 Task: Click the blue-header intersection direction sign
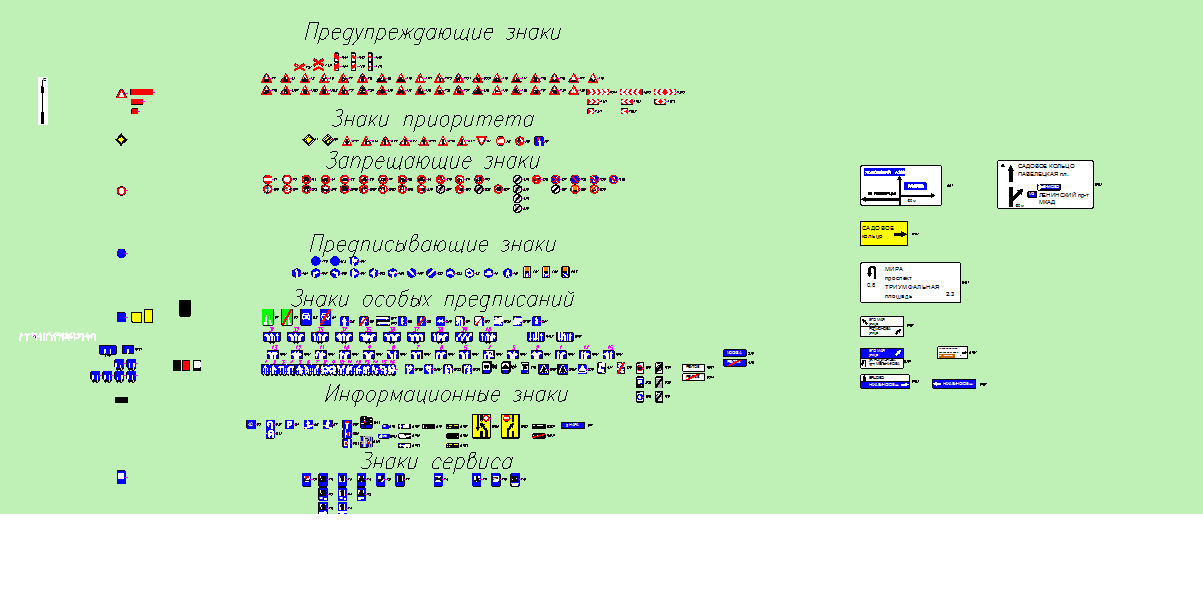901,186
